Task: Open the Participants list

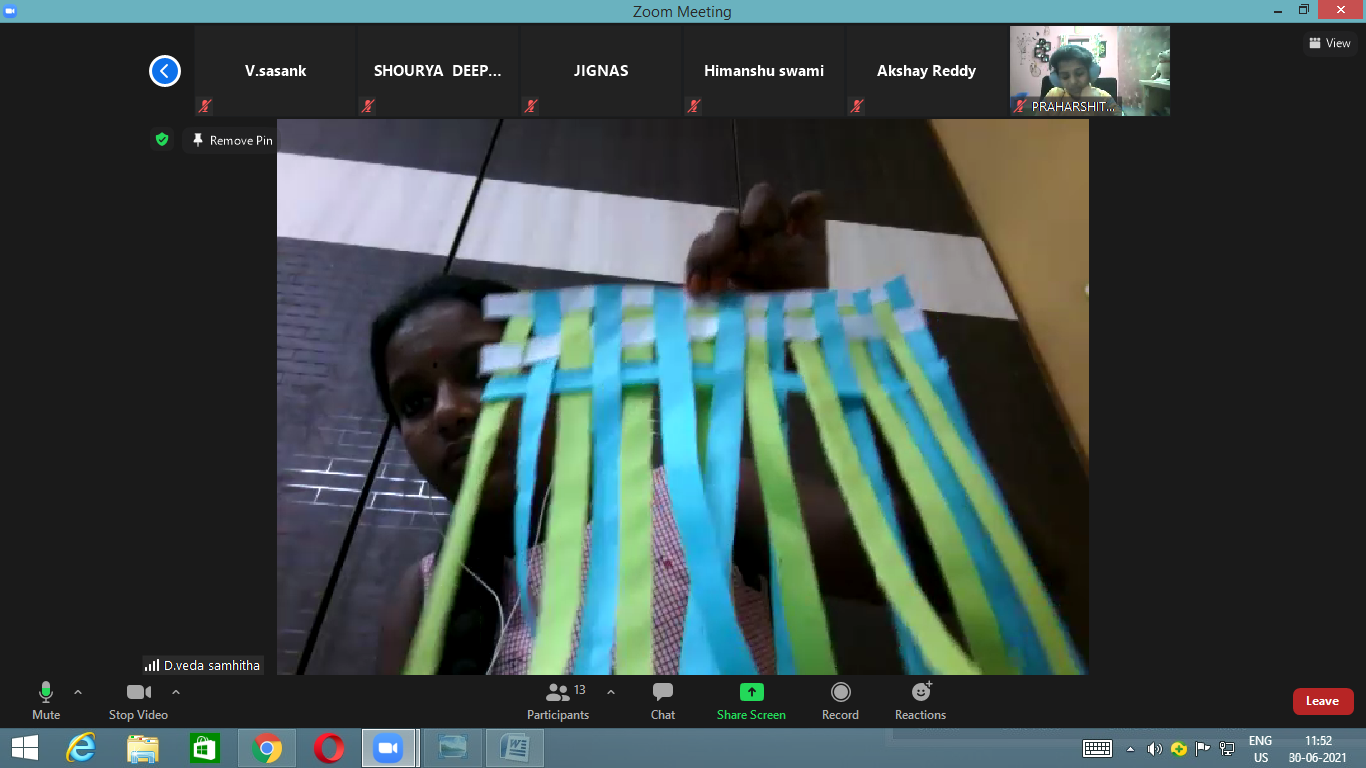Action: pos(558,701)
